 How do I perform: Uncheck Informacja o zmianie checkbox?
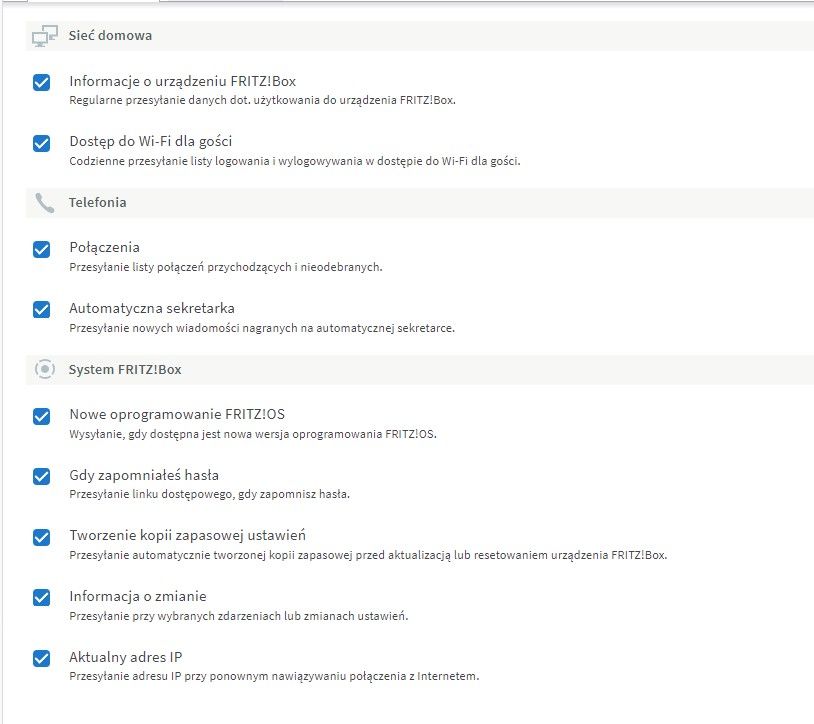[x=42, y=597]
